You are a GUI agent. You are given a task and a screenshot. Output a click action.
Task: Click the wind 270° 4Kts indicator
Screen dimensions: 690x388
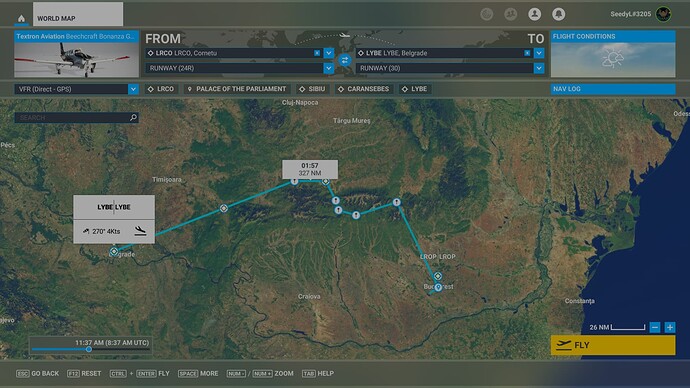click(x=101, y=231)
